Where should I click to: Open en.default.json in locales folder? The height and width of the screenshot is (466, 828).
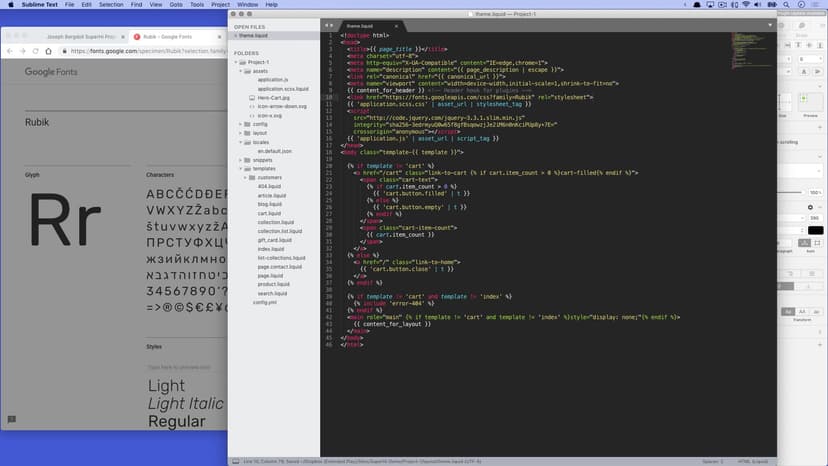point(273,151)
